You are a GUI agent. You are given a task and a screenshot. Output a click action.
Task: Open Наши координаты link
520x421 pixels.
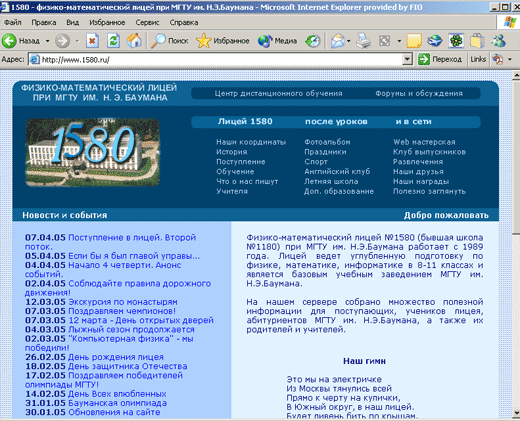click(x=251, y=142)
